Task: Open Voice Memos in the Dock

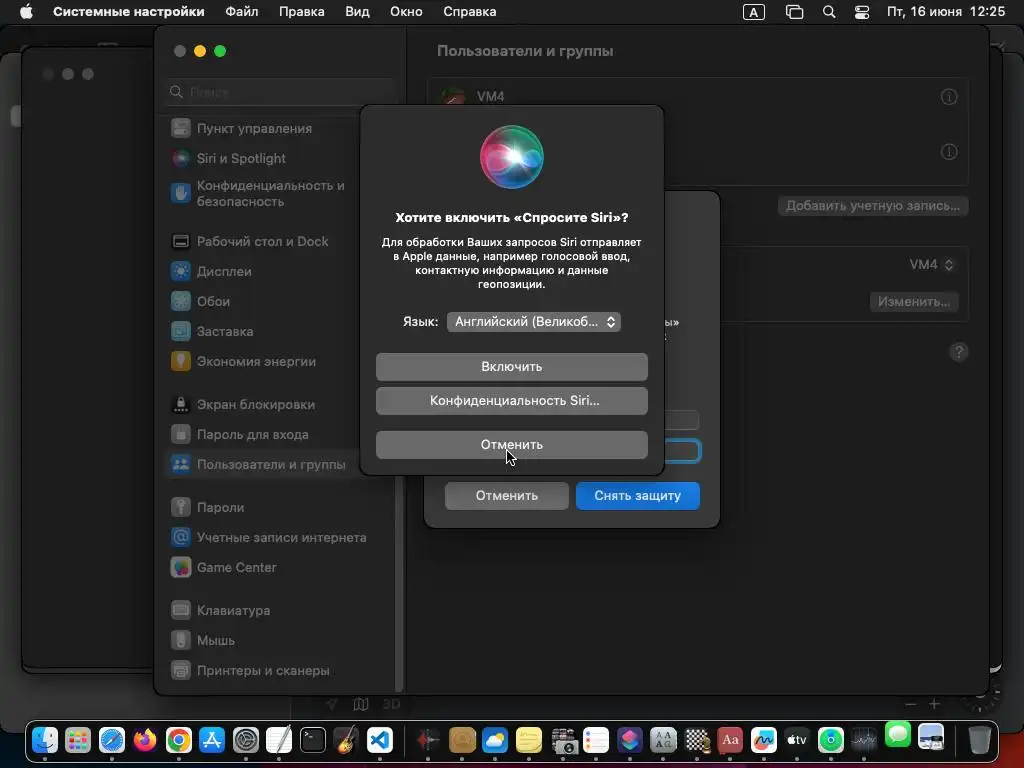Action: (x=428, y=740)
